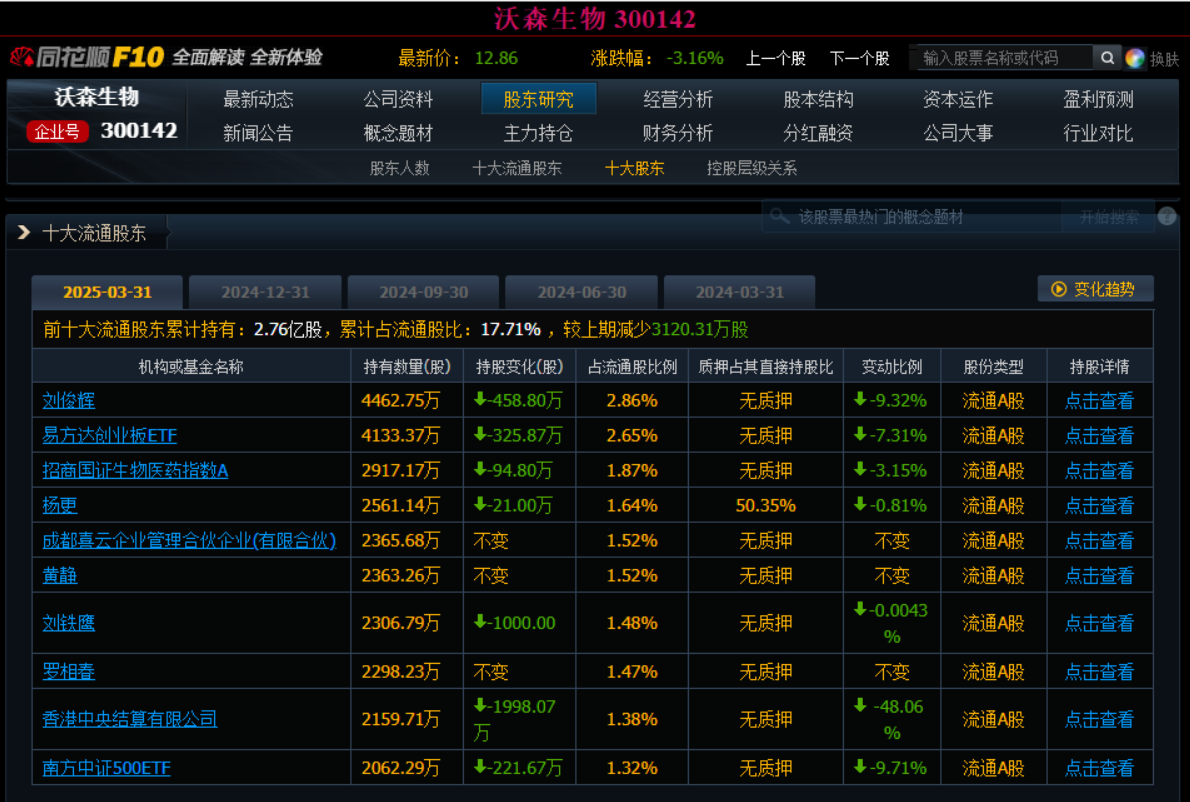1190x802 pixels.
Task: Open the 财务分析 menu
Action: (678, 134)
